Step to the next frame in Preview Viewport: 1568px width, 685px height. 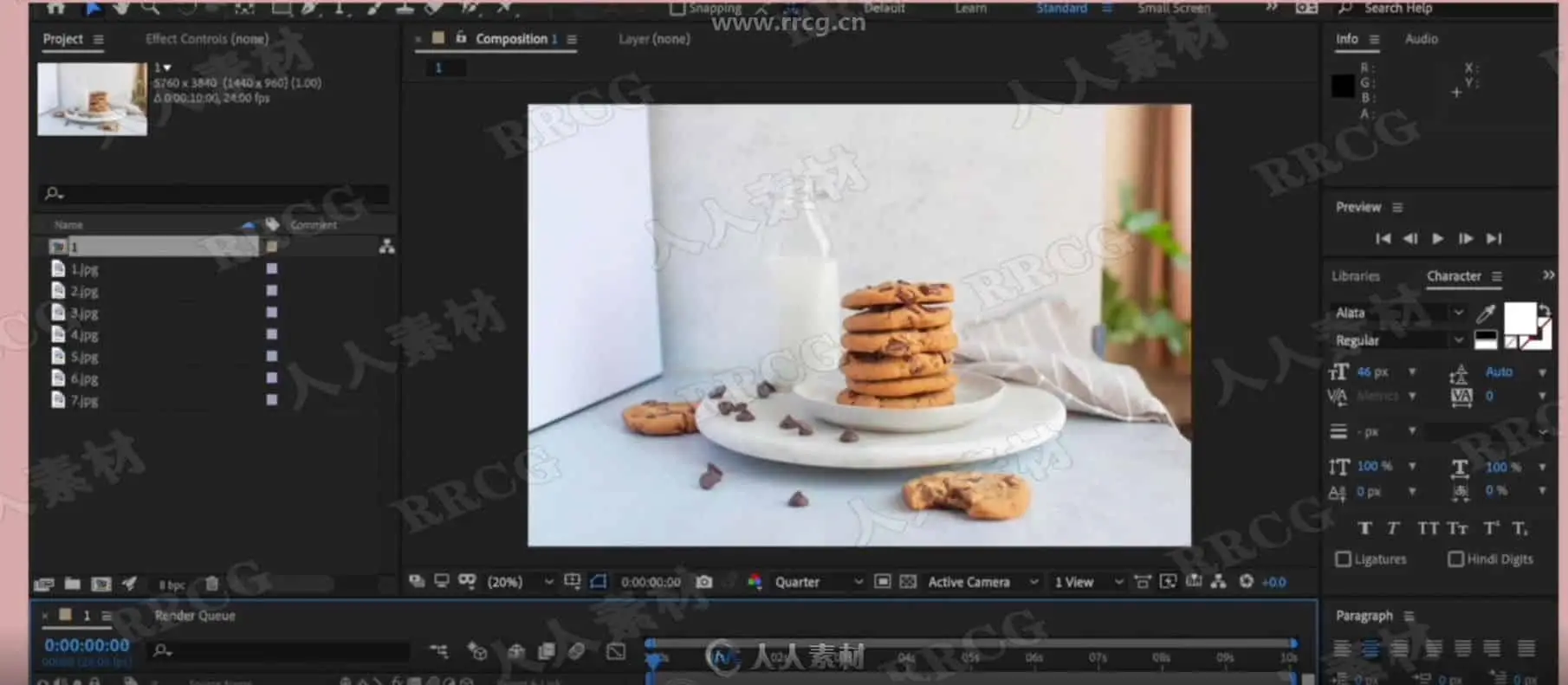pos(1466,238)
